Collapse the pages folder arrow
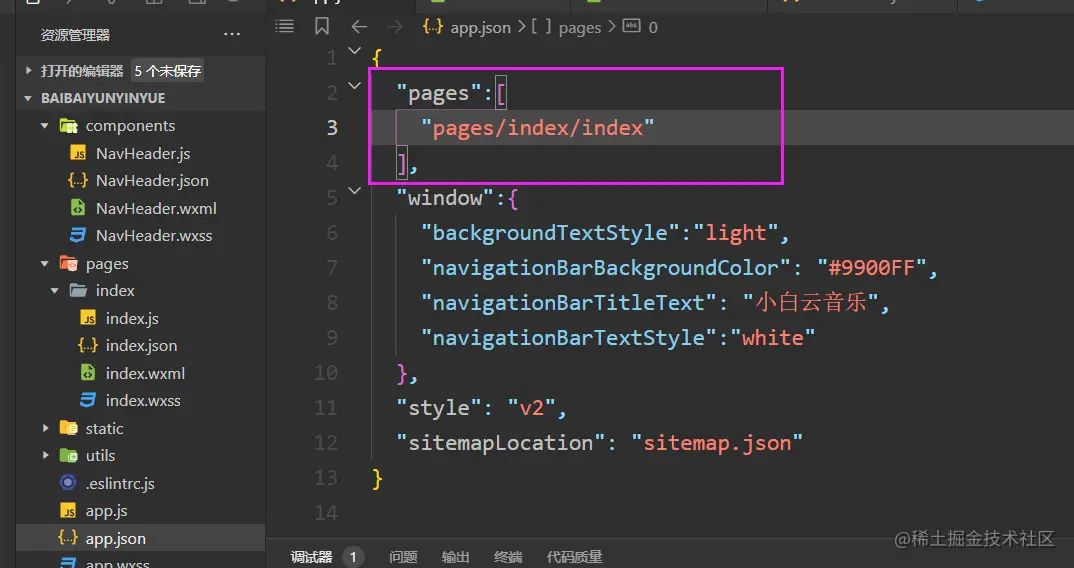Image resolution: width=1074 pixels, height=568 pixels. [x=45, y=263]
